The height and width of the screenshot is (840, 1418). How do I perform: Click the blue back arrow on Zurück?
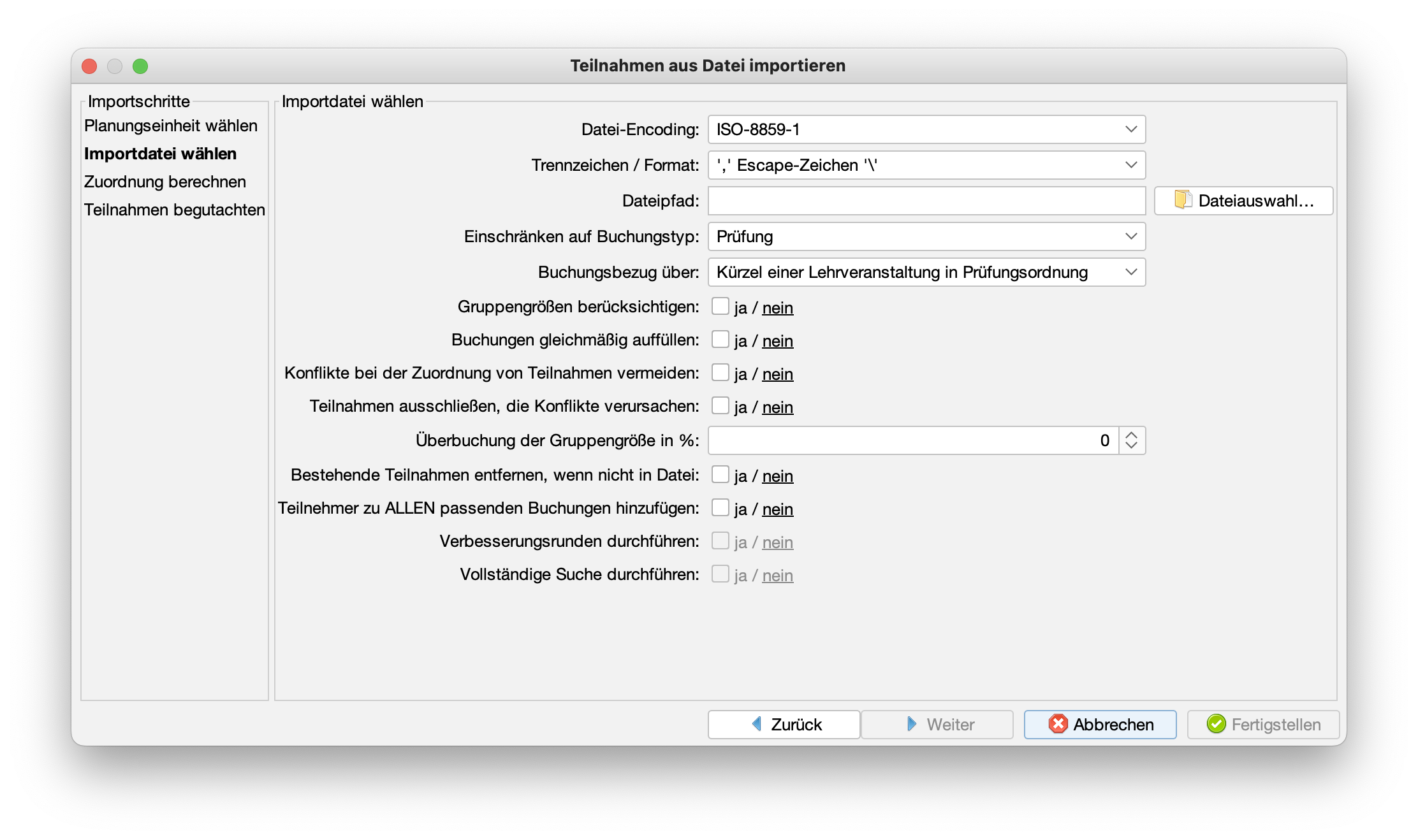pos(757,724)
